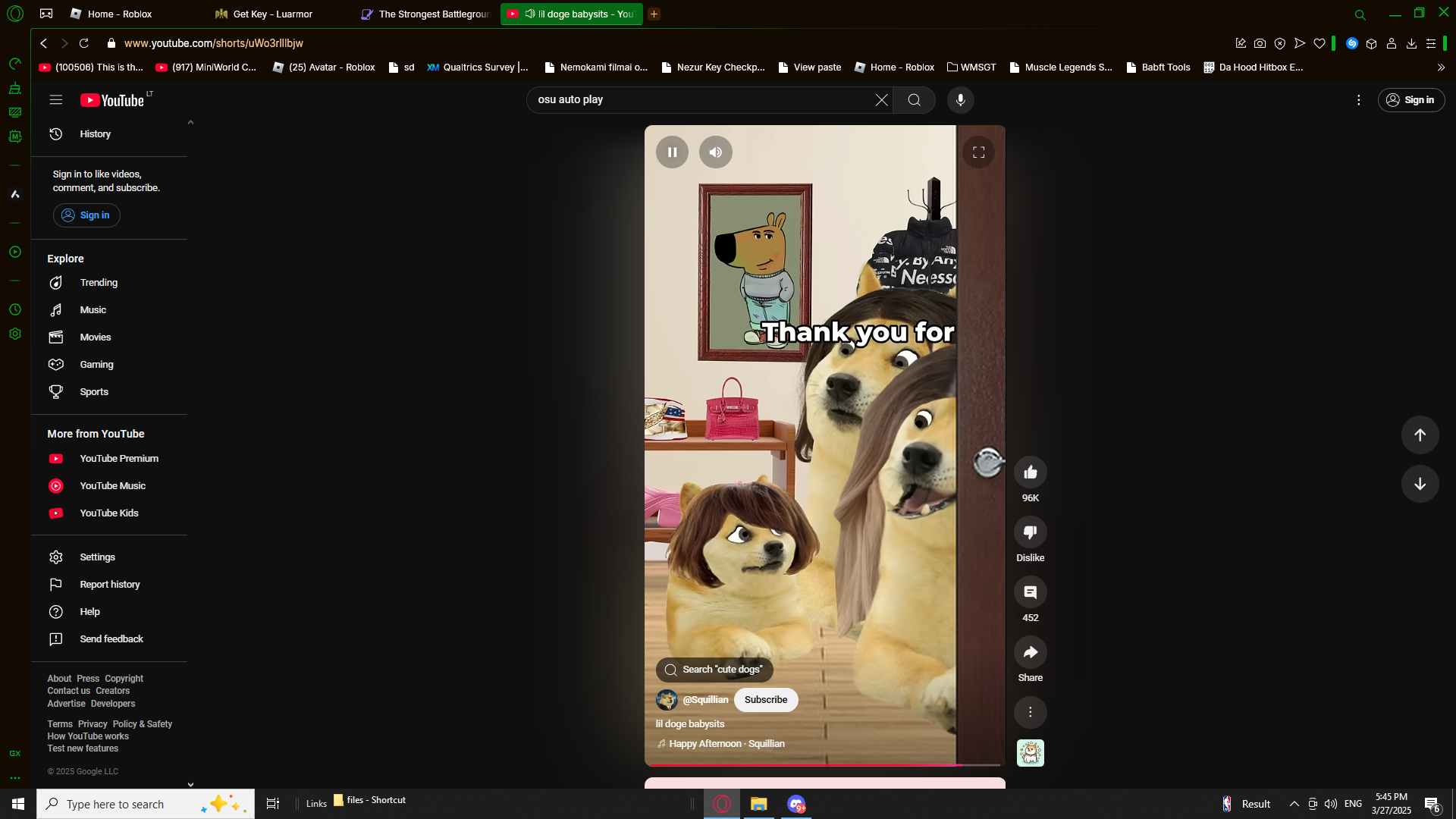Switch to The Strongest Battlegrounds tab
The height and width of the screenshot is (819, 1456).
point(428,14)
